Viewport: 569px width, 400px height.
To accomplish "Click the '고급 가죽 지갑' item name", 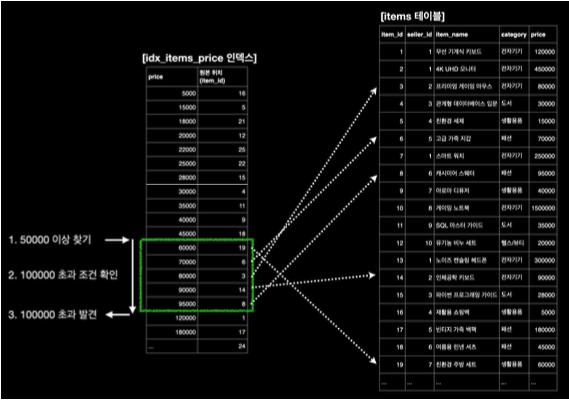I will click(453, 138).
